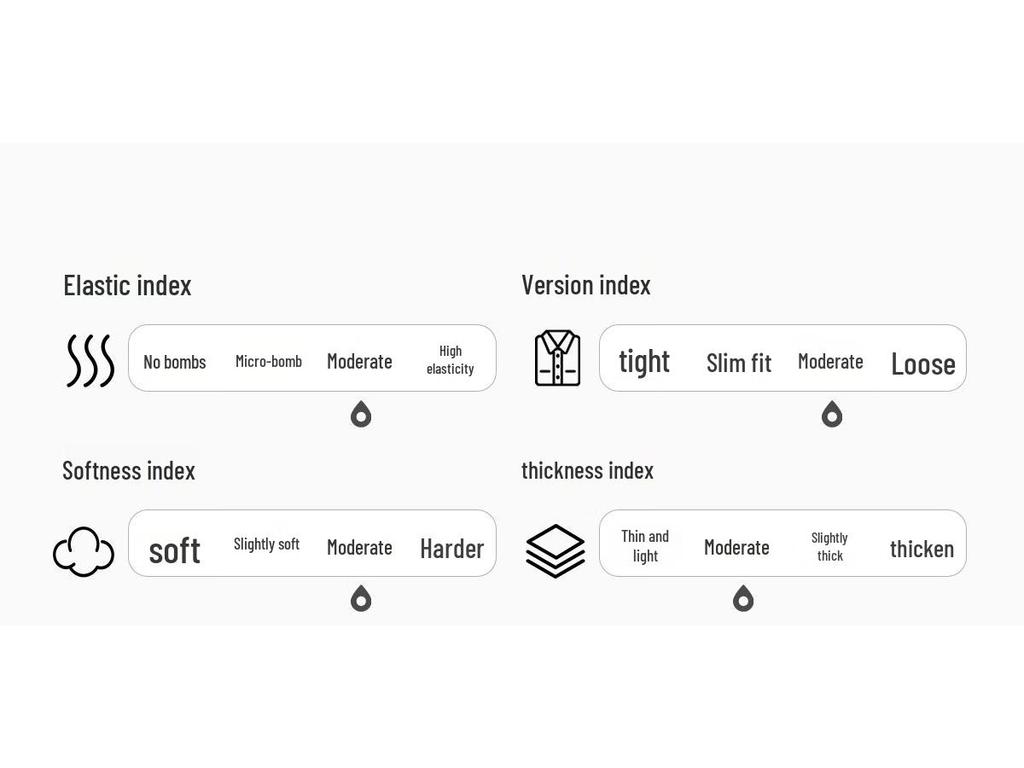Choose the "Slightly soft" option
The height and width of the screenshot is (768, 1024).
click(266, 545)
